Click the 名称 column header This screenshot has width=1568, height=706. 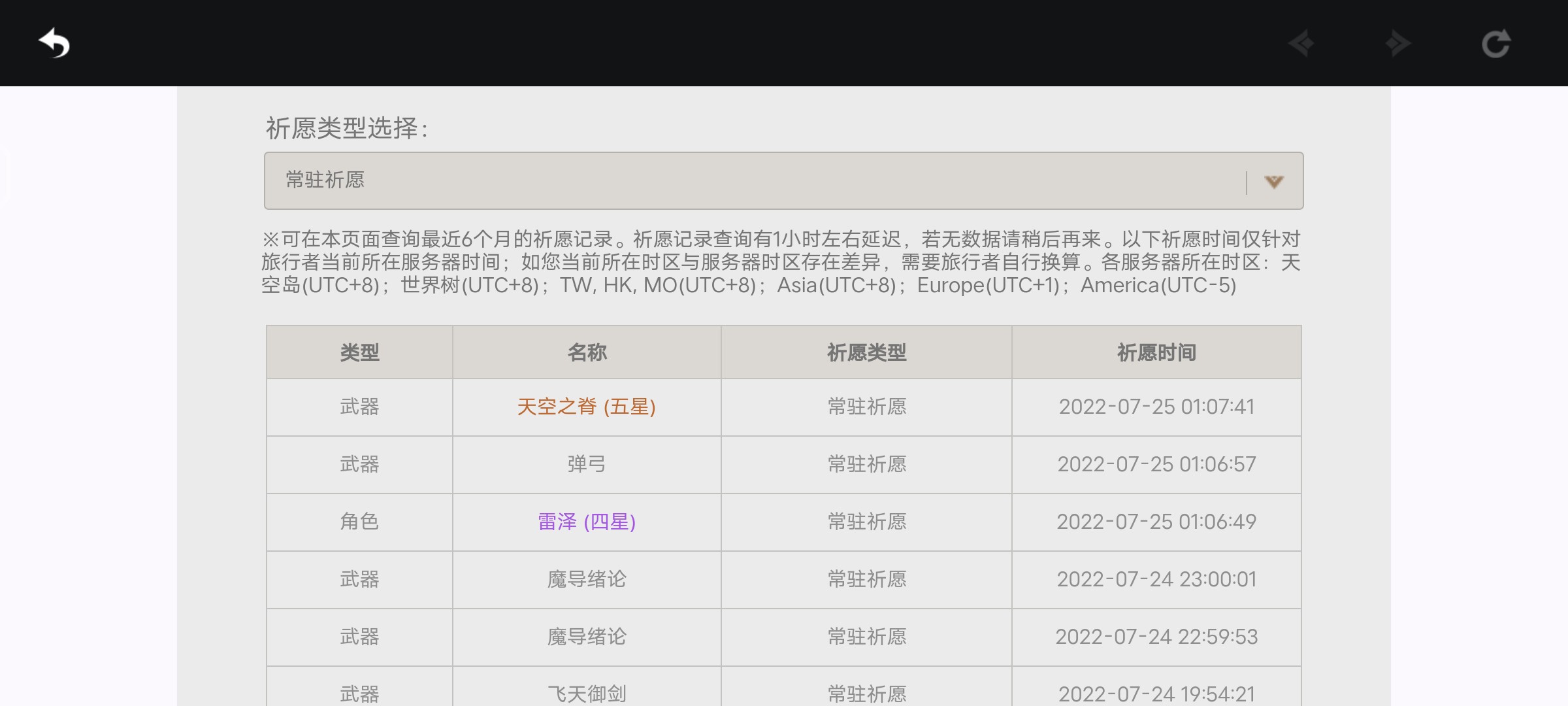click(587, 353)
